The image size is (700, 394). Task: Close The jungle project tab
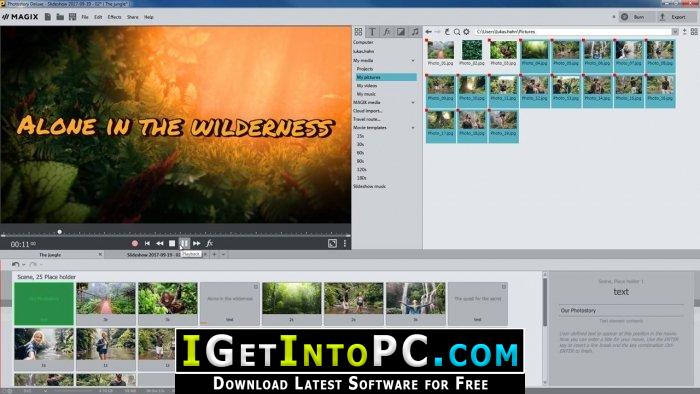tap(100, 254)
